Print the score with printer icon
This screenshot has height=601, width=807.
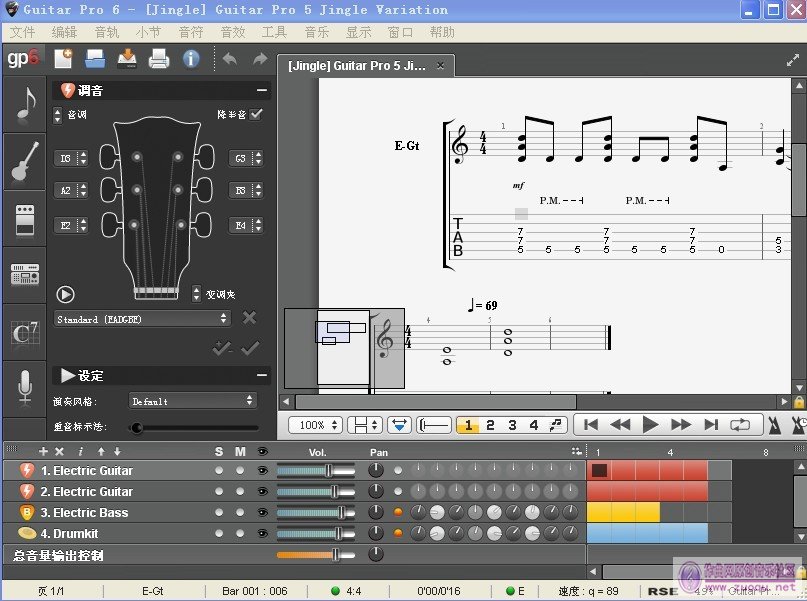coord(159,59)
